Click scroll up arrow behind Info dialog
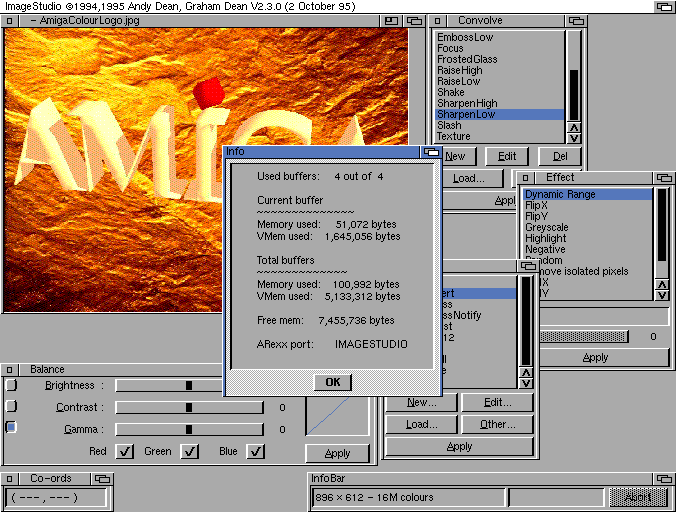This screenshot has width=676, height=512. coord(526,373)
